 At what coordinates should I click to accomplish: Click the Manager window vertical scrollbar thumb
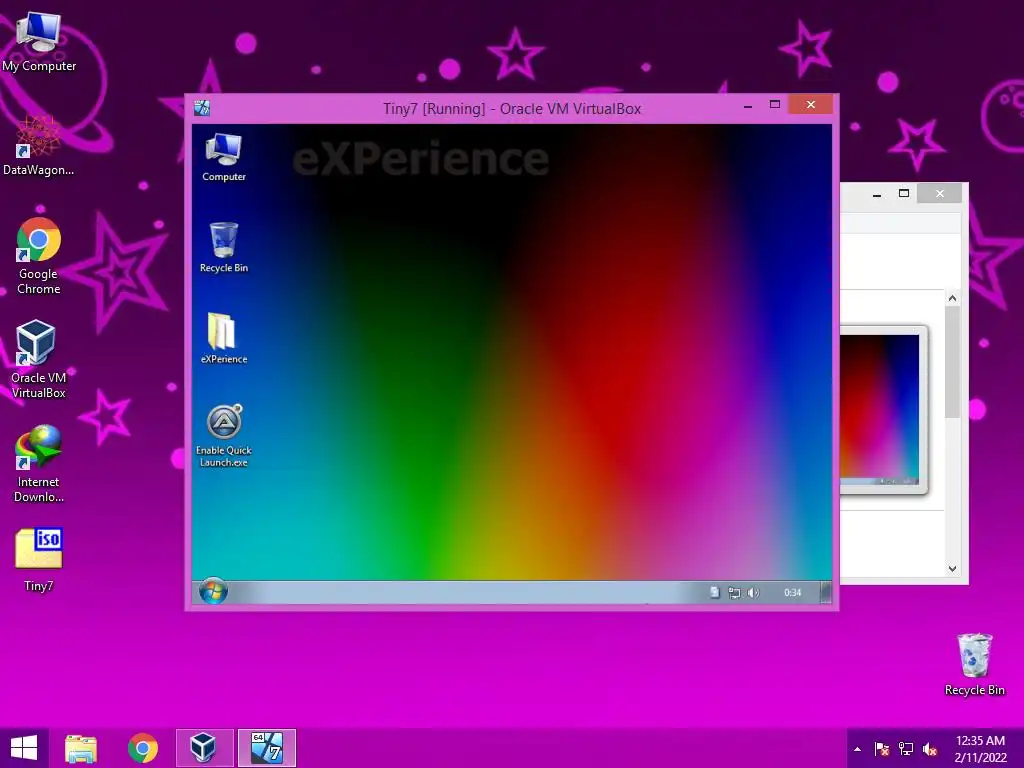(x=952, y=362)
